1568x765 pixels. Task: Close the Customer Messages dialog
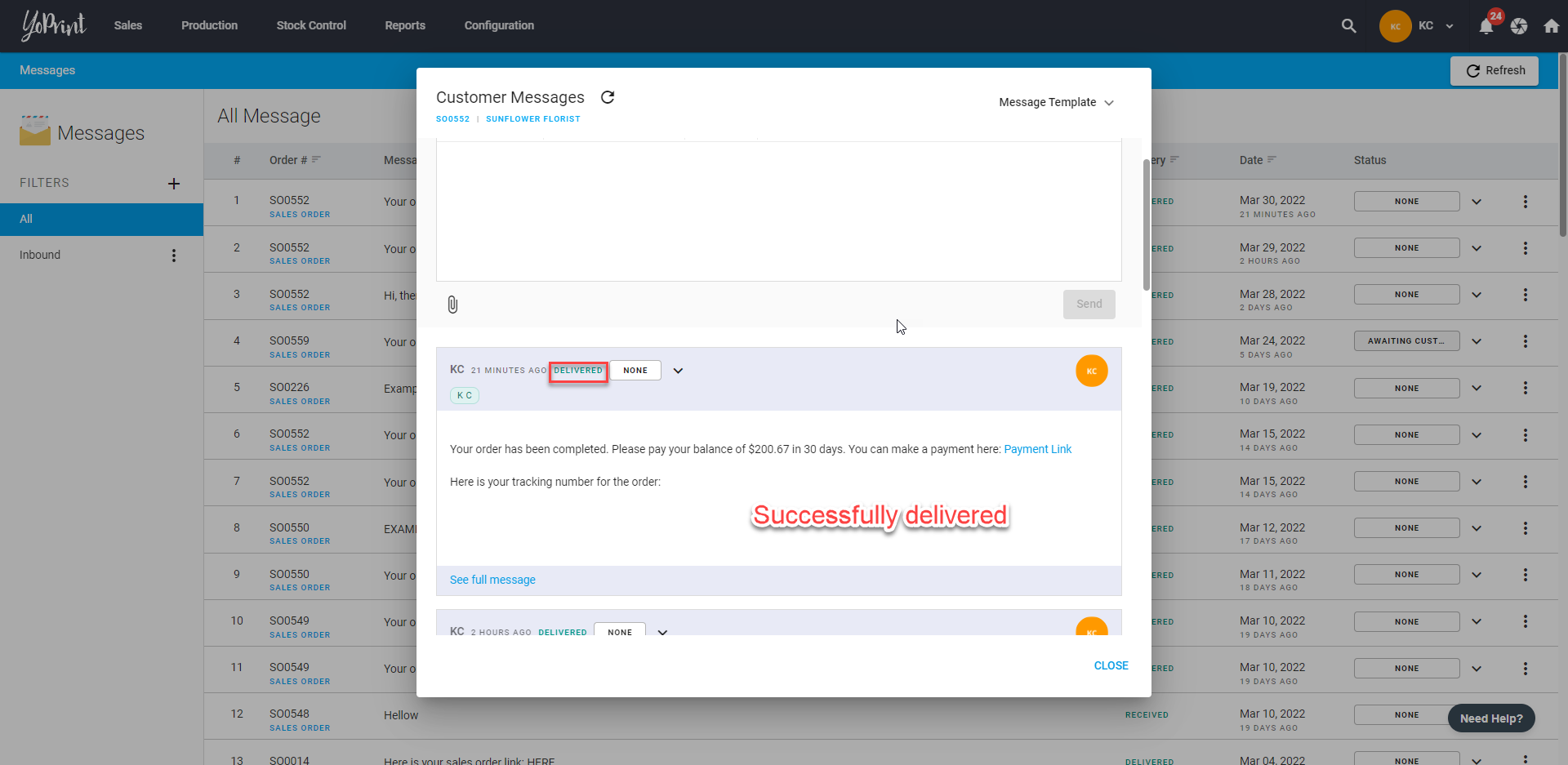[x=1111, y=665]
